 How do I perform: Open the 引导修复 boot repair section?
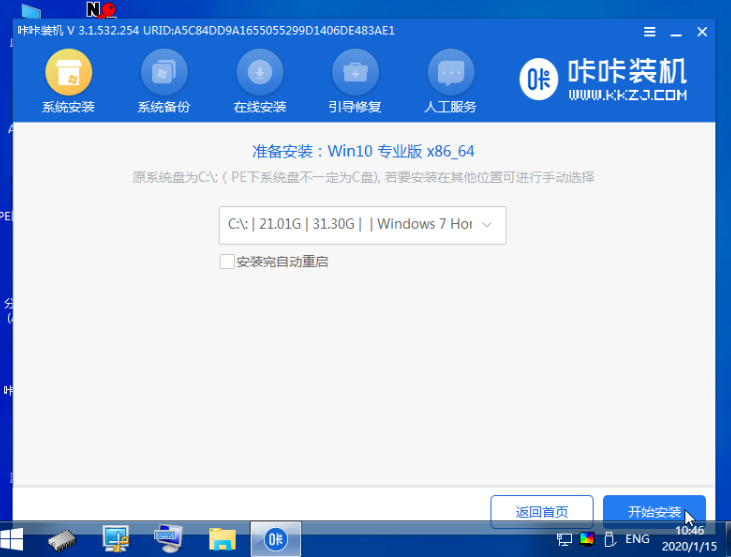(x=355, y=82)
